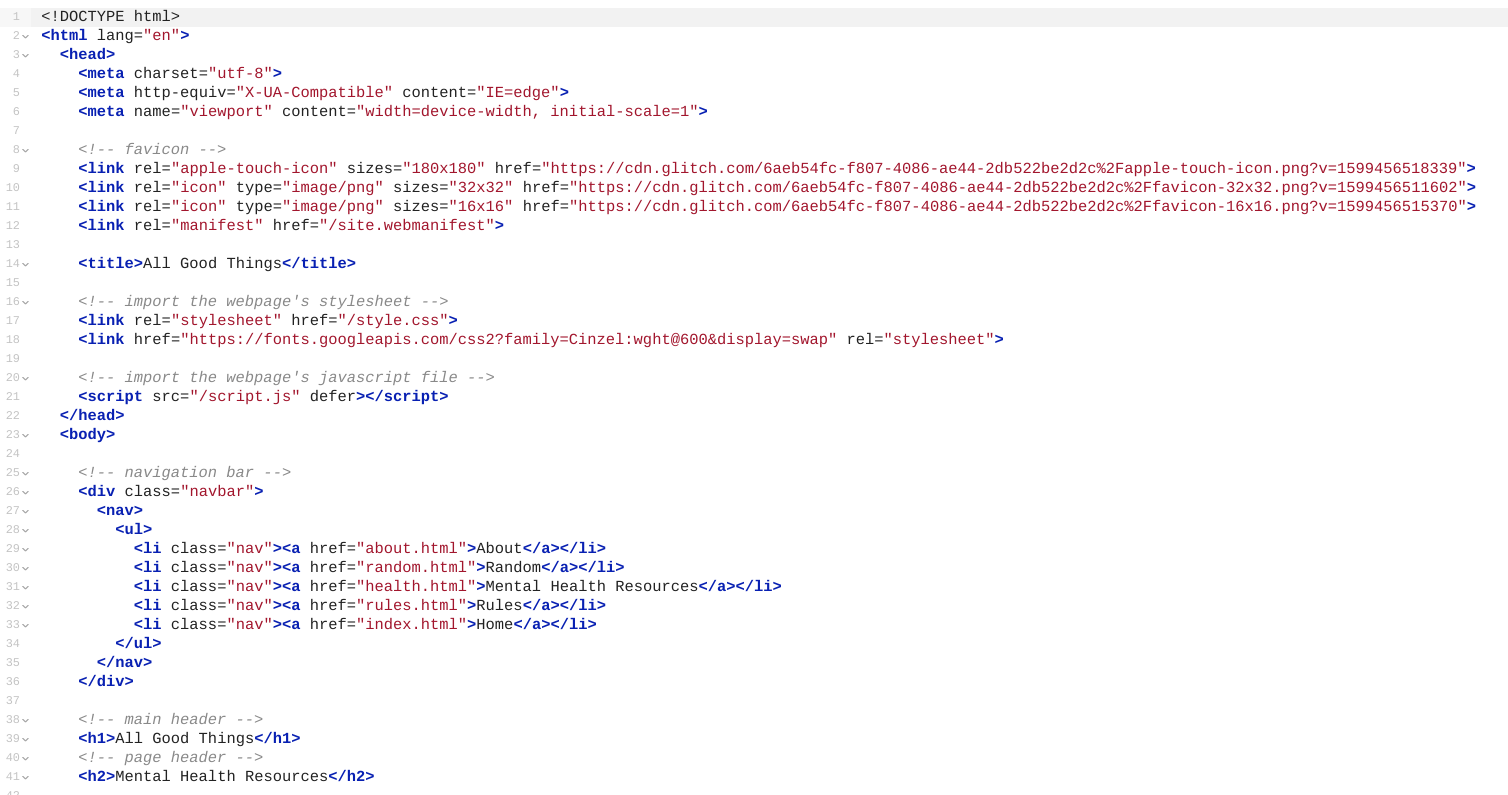This screenshot has height=795, width=1508.
Task: Click the "apple-touch-icon" rel value
Action: pos(254,169)
